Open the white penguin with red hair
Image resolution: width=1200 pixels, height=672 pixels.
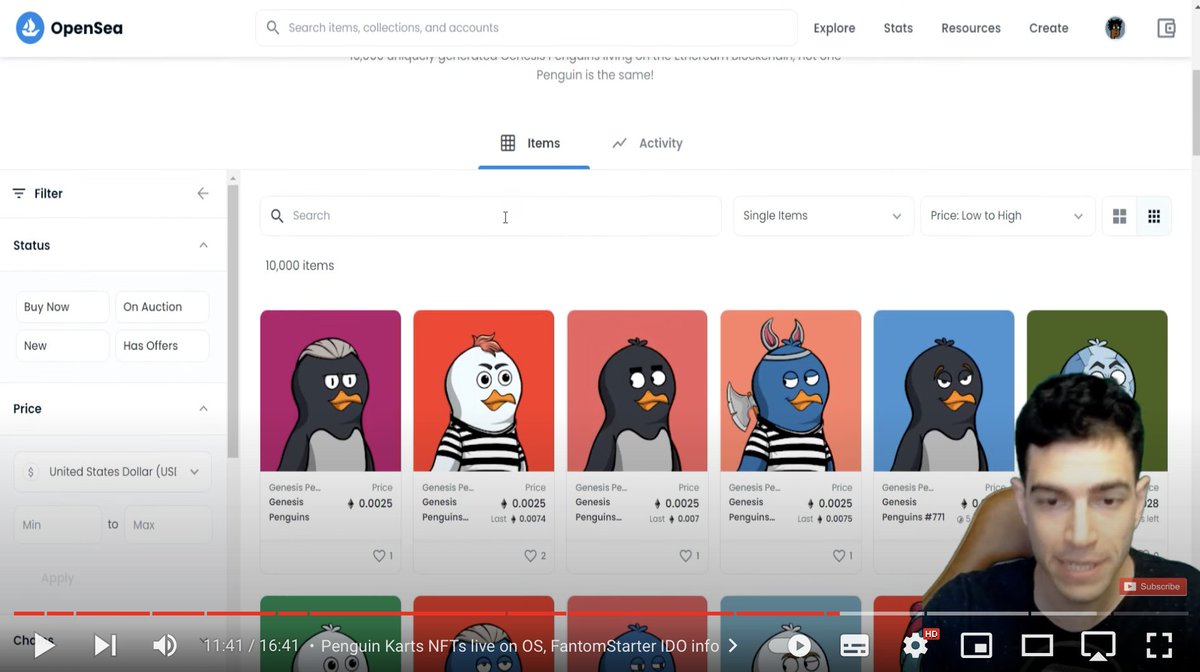tap(483, 391)
